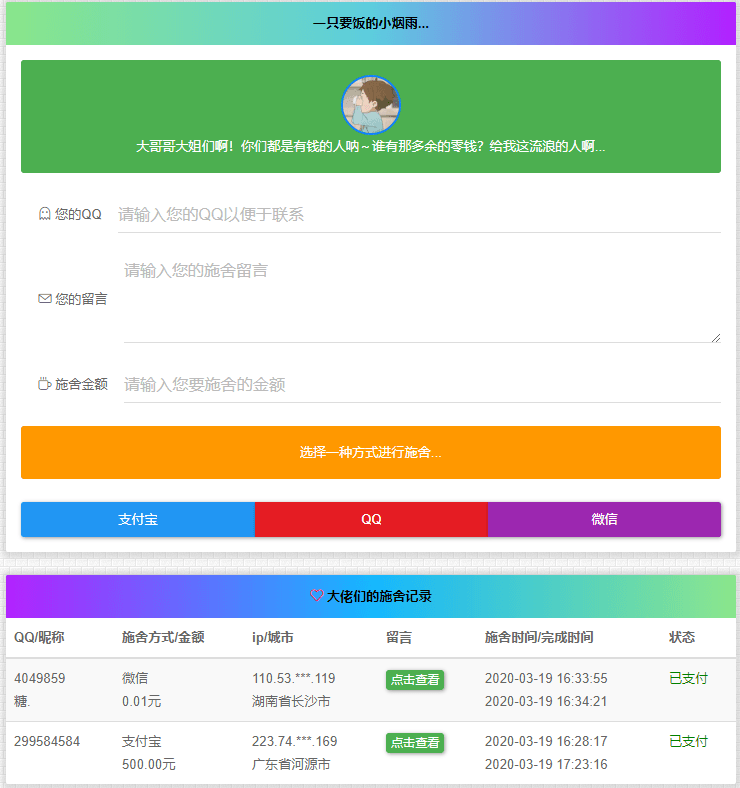Click 微信 method text in first row
This screenshot has width=740, height=788.
[x=135, y=678]
